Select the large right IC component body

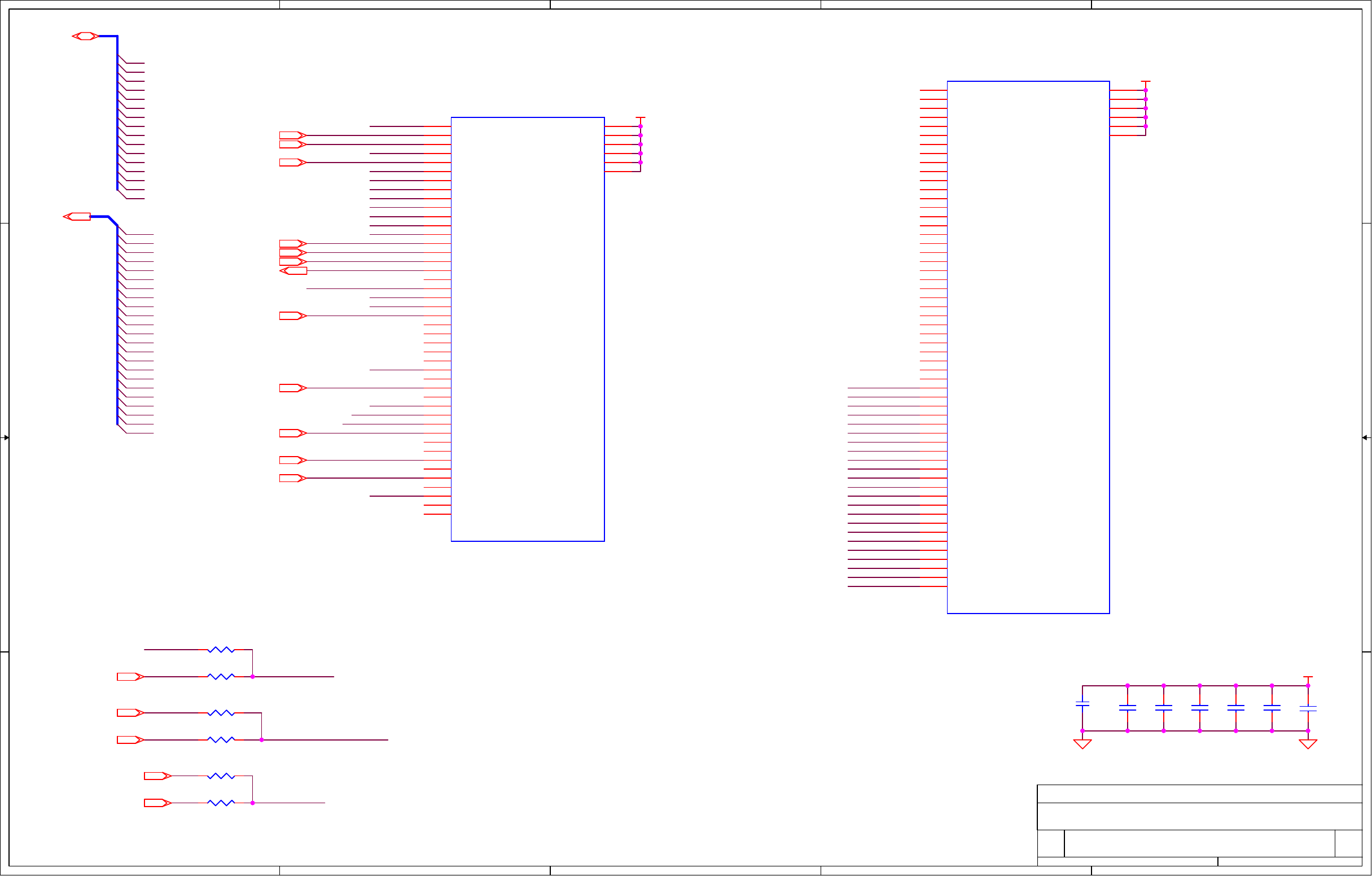pos(1028,348)
